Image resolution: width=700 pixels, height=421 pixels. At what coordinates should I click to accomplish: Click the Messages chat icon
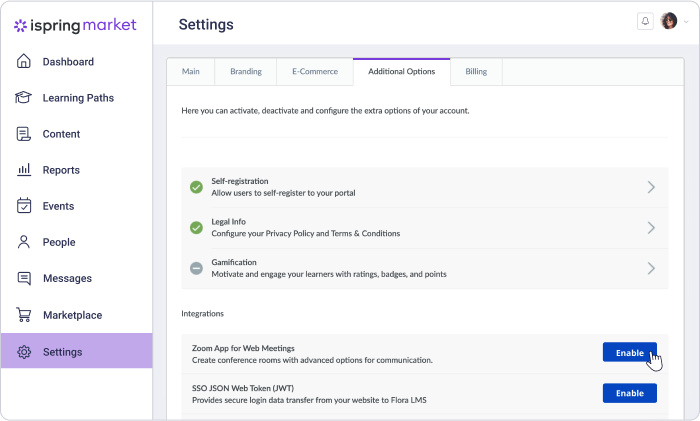coord(24,278)
